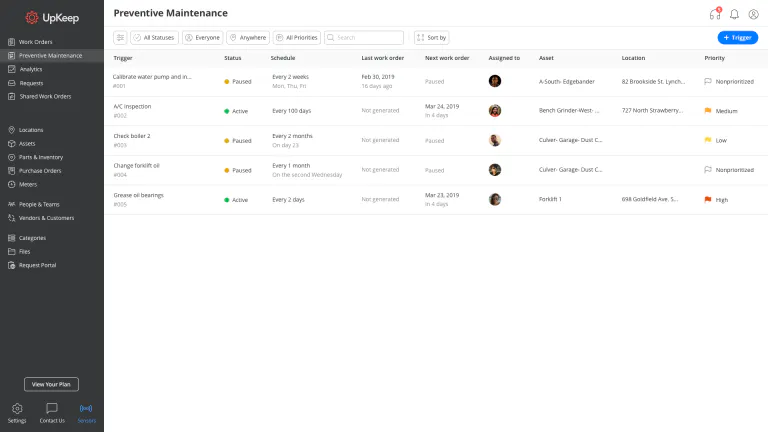Open the Change forklift oil trigger
Image resolution: width=768 pixels, height=432 pixels.
click(x=137, y=166)
